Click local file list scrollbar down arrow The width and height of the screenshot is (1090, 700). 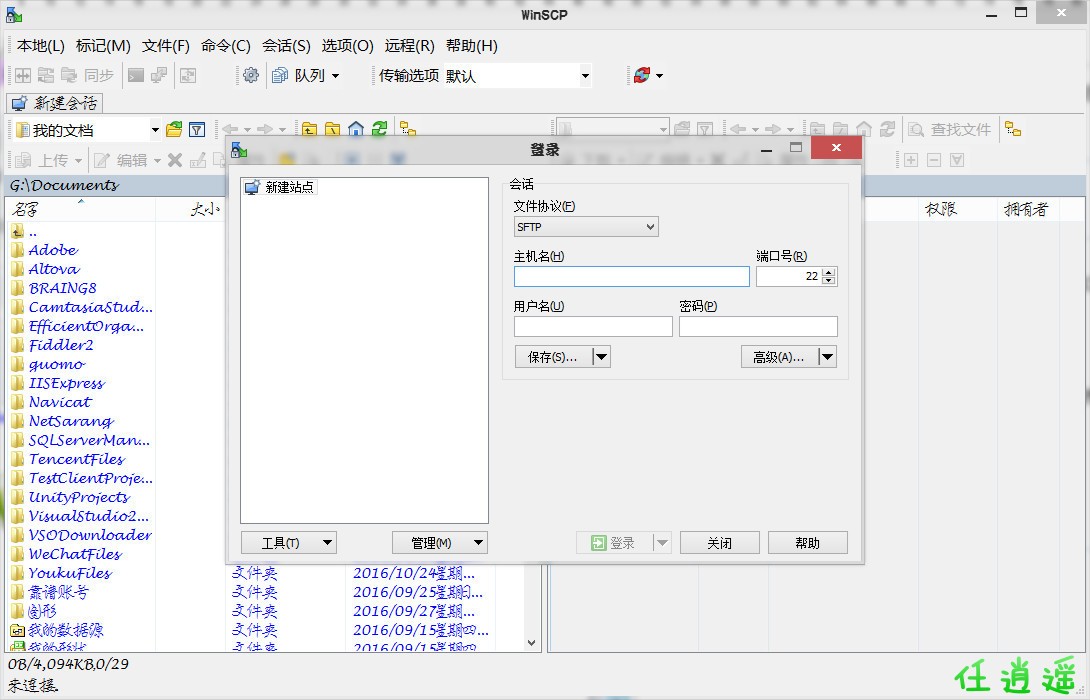532,643
